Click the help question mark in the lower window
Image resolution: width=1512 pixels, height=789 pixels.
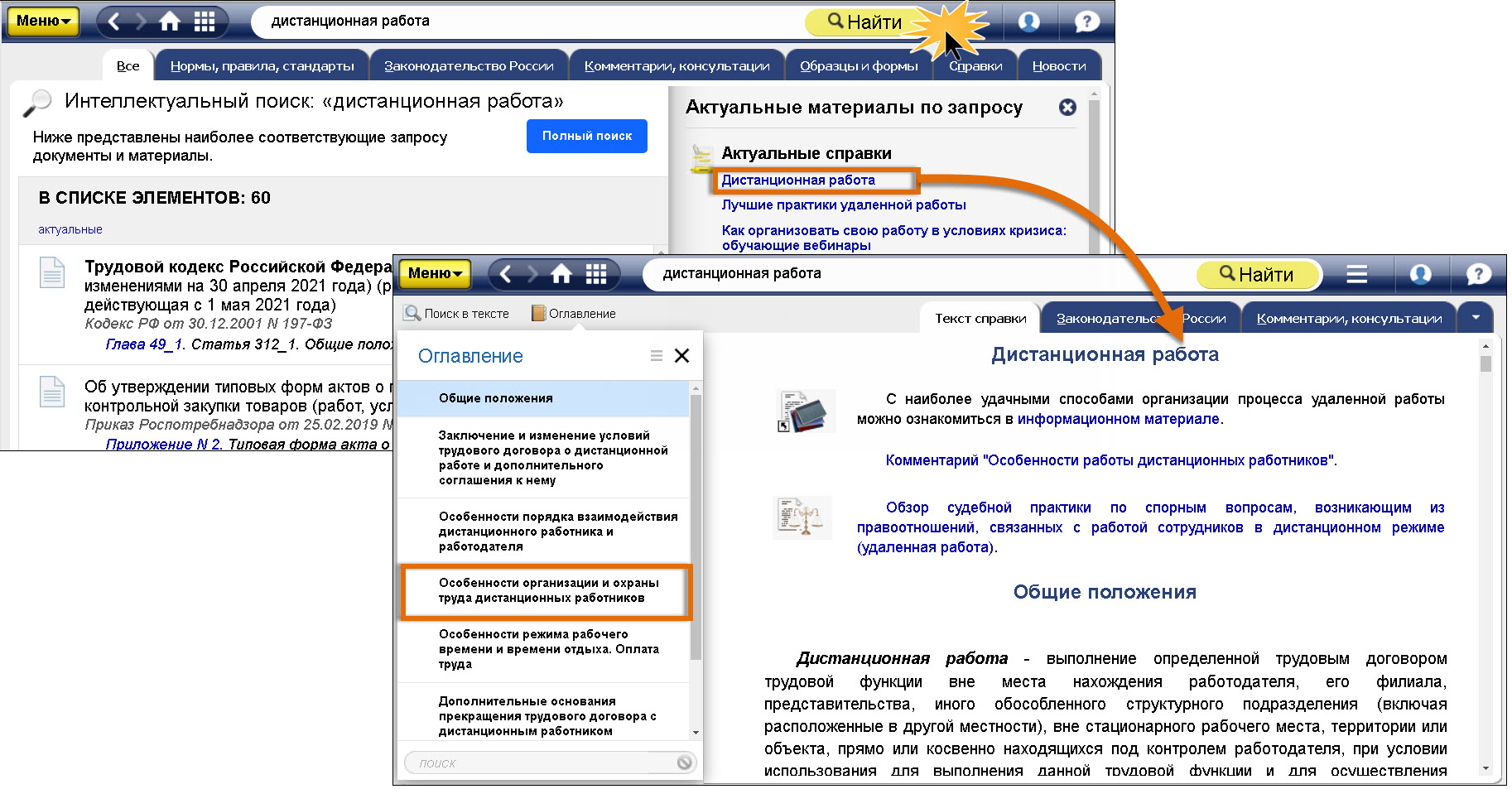1478,274
